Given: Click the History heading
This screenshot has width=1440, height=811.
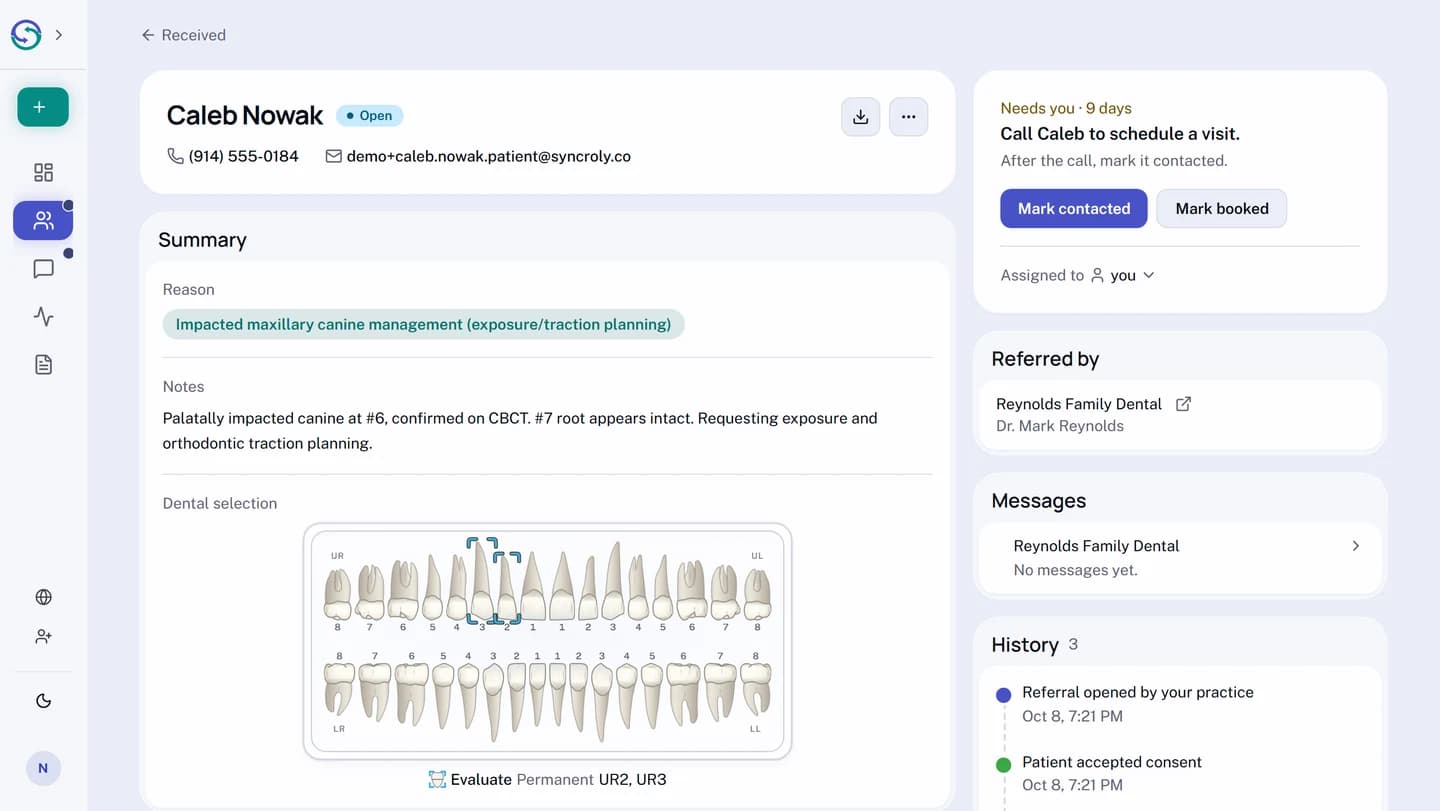Looking at the screenshot, I should click(x=1024, y=645).
